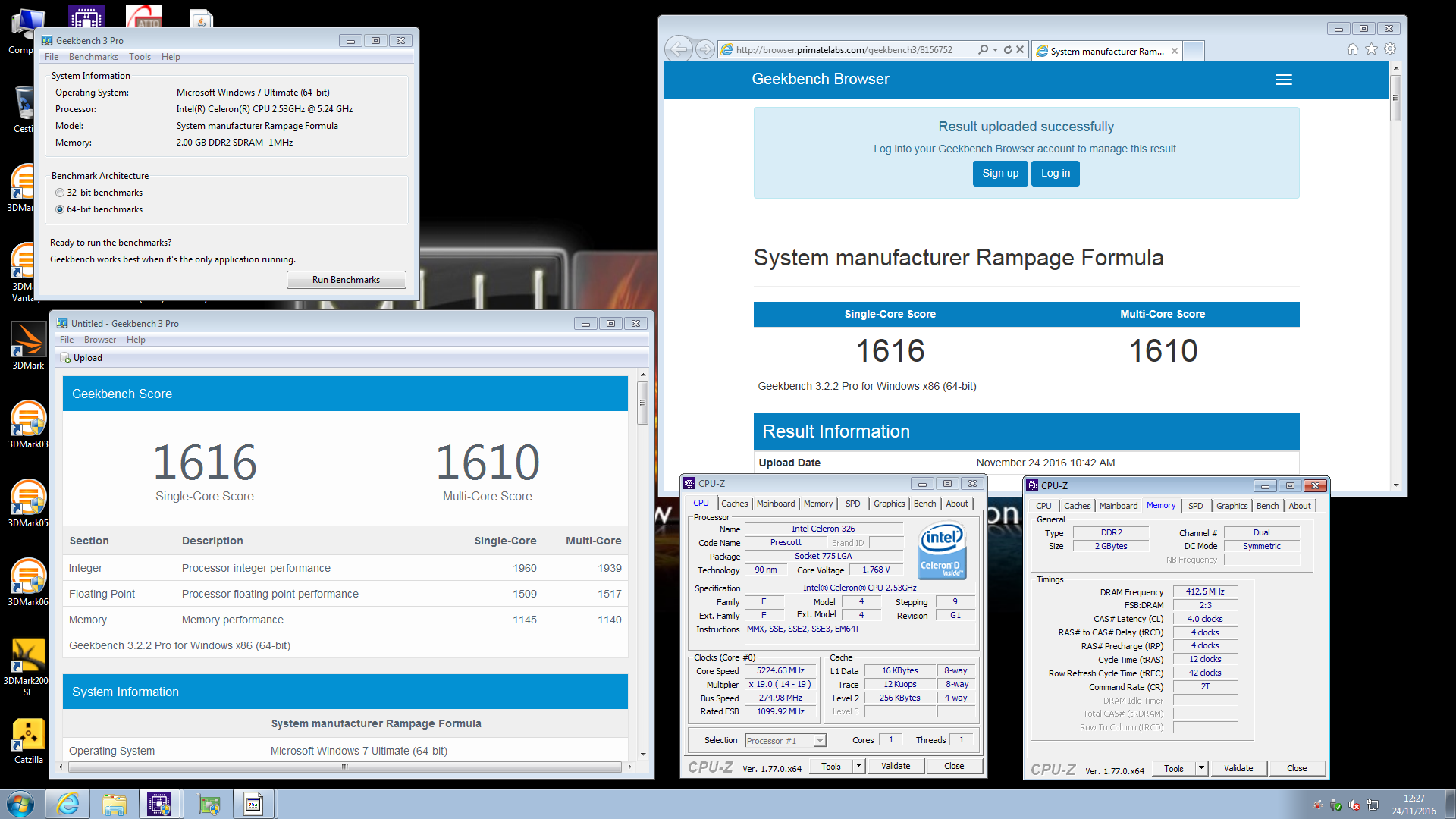Click the Internet Explorer back arrow
The height and width of the screenshot is (819, 1456).
coord(678,49)
